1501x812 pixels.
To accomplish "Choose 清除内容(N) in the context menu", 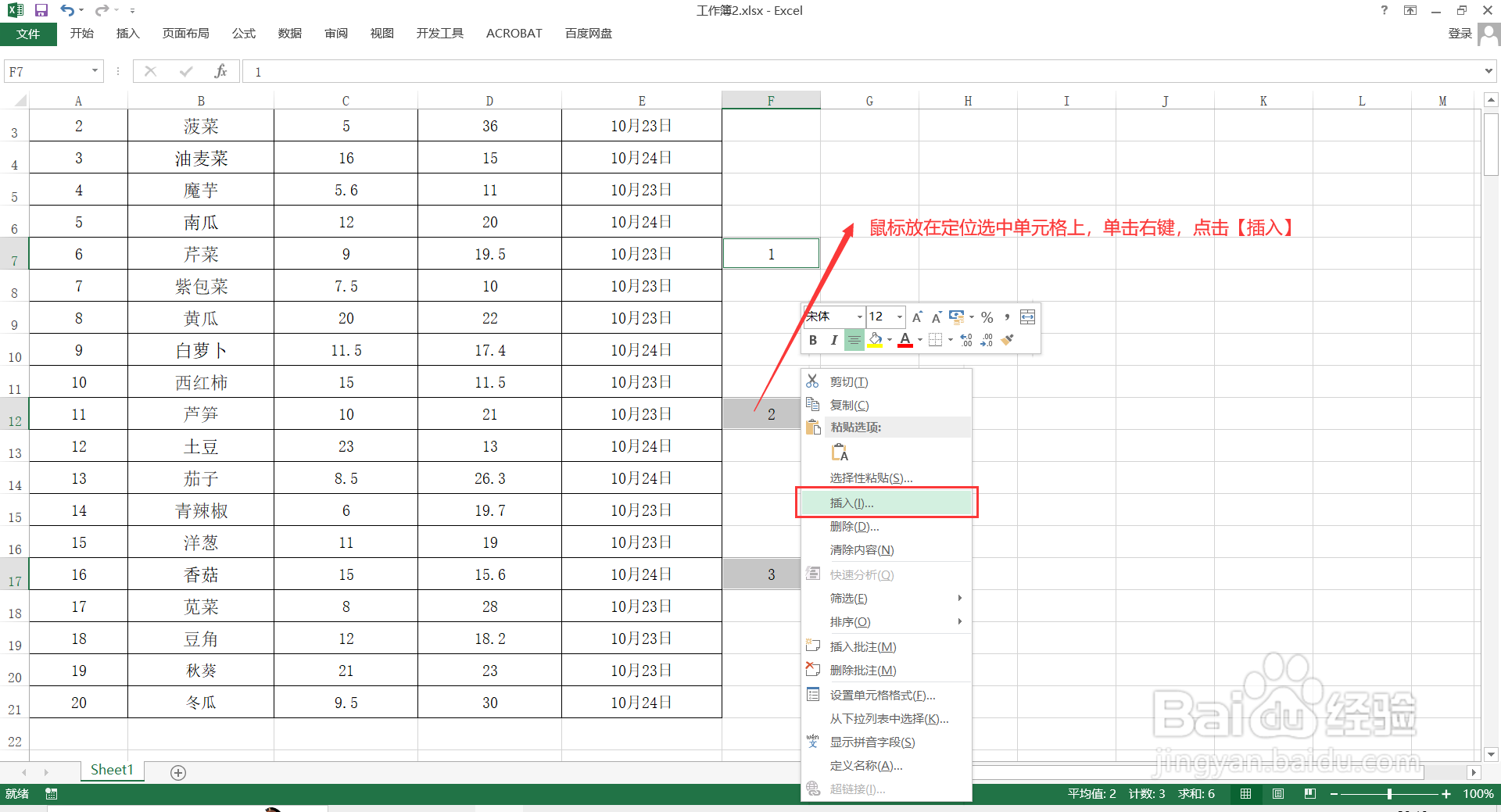I will 887,550.
